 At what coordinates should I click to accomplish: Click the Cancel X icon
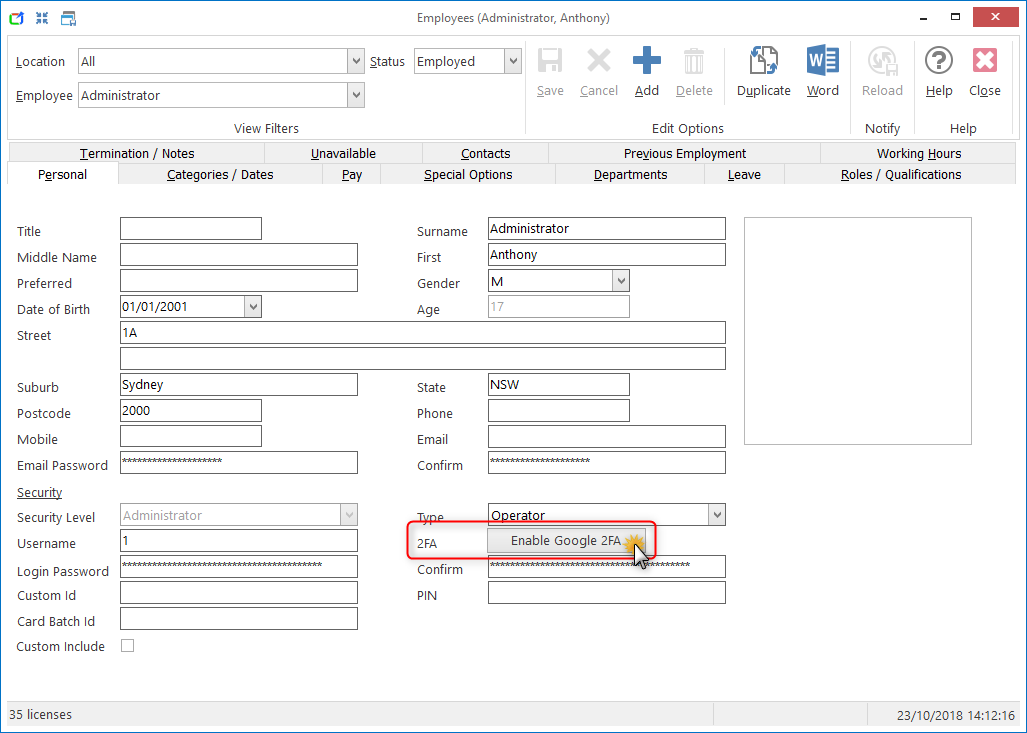(x=598, y=61)
